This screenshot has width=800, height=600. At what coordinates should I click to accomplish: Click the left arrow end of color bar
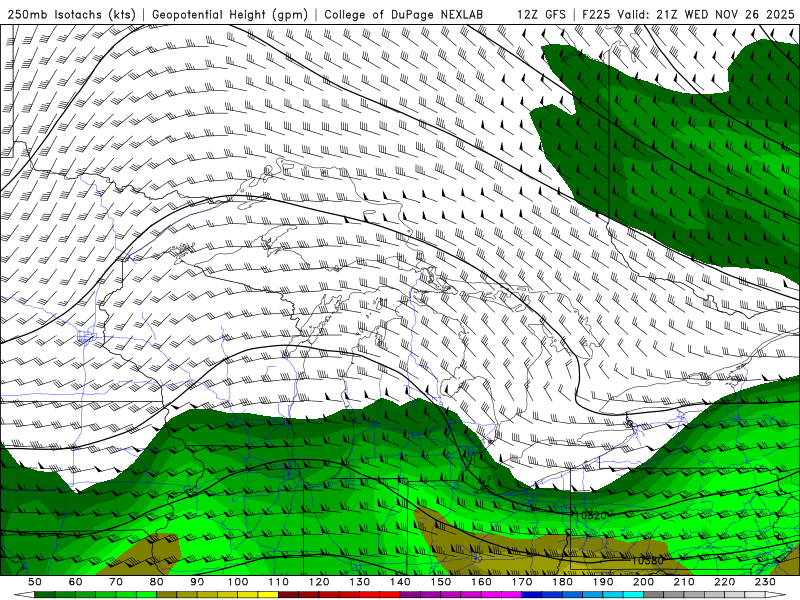click(x=24, y=595)
